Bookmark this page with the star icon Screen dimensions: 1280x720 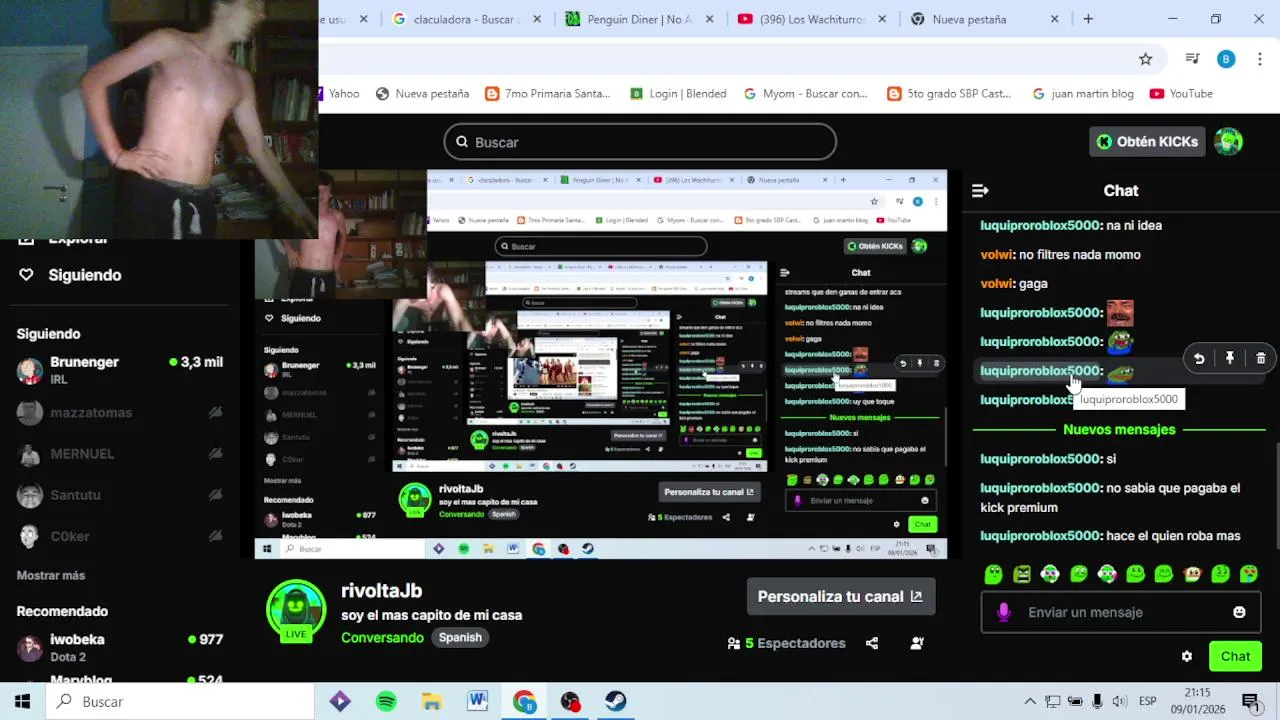1146,59
